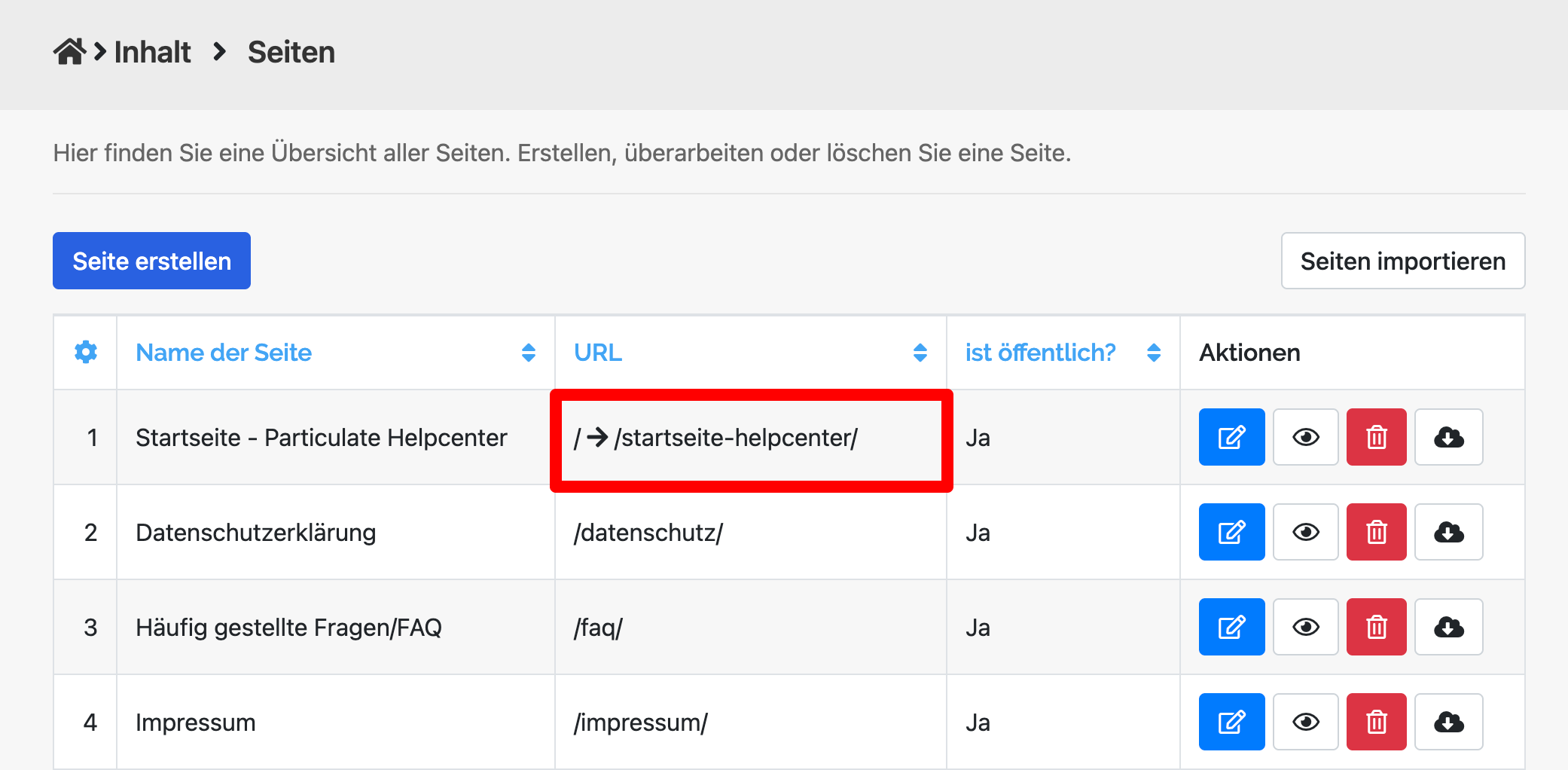The image size is (1568, 770).
Task: Edit the Startseite - Particulate Helpcenter page
Action: pos(1231,437)
